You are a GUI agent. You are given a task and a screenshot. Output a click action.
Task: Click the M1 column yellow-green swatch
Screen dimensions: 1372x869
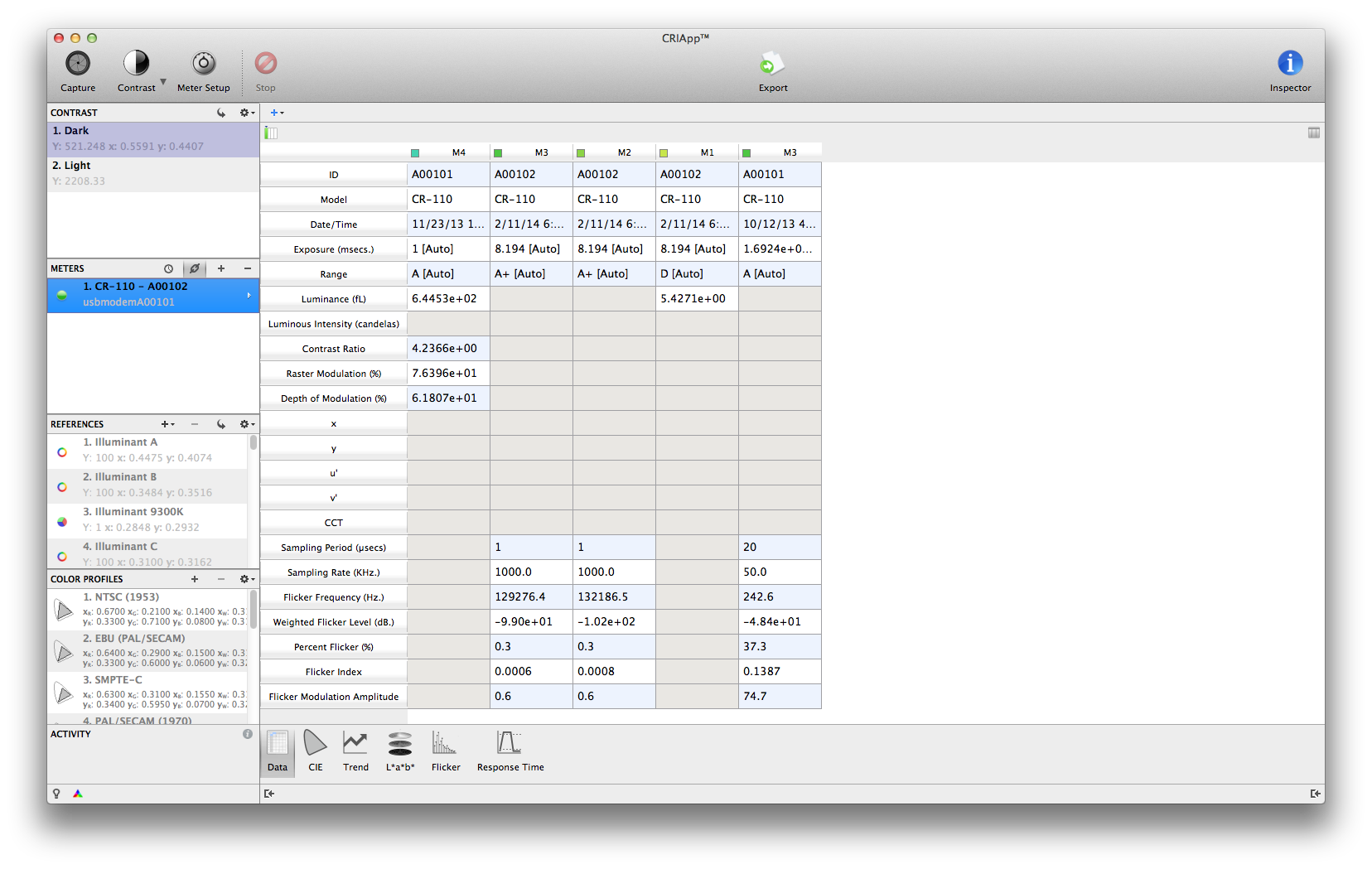click(664, 153)
